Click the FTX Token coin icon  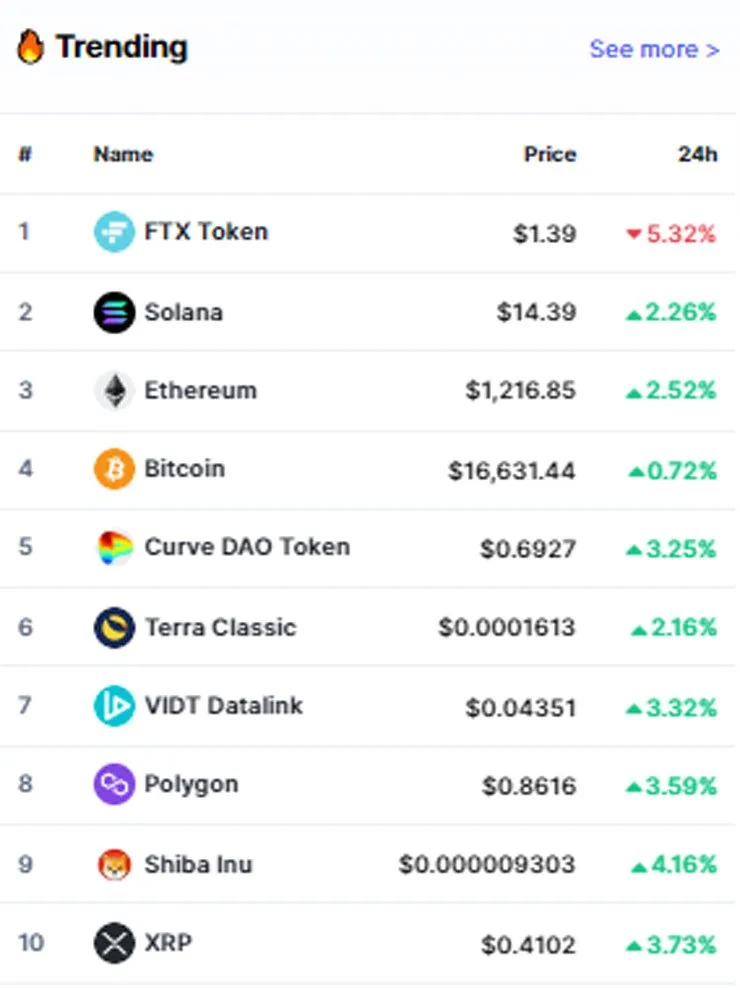(x=114, y=232)
